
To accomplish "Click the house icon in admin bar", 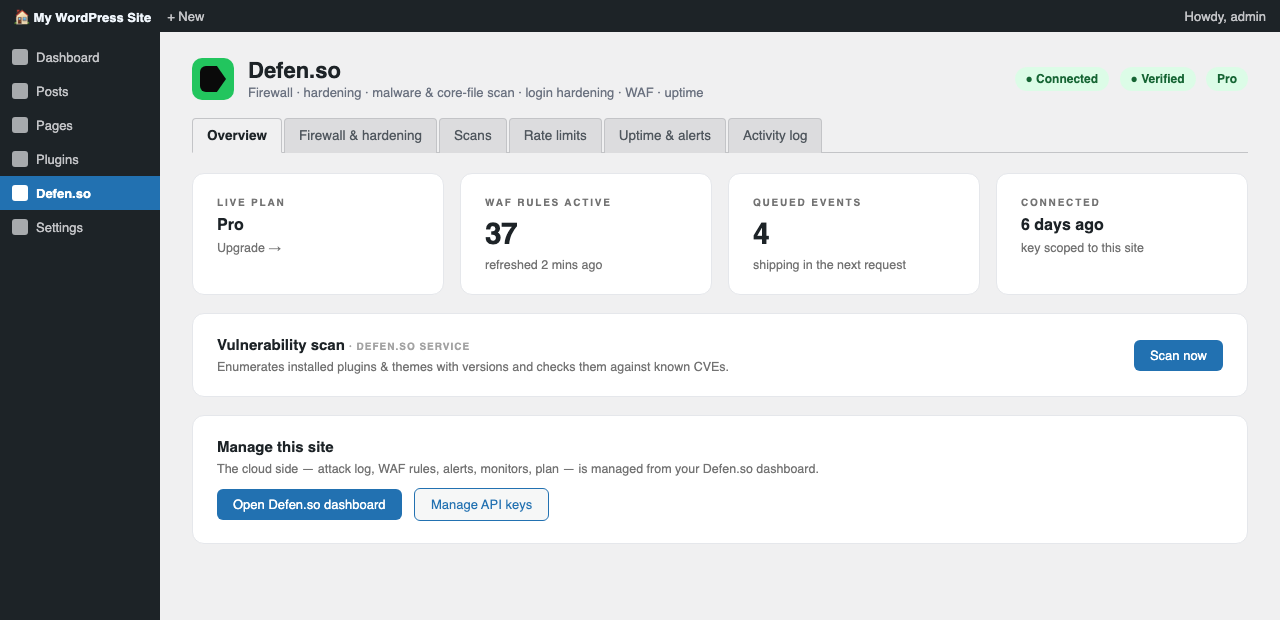I will pyautogui.click(x=21, y=17).
